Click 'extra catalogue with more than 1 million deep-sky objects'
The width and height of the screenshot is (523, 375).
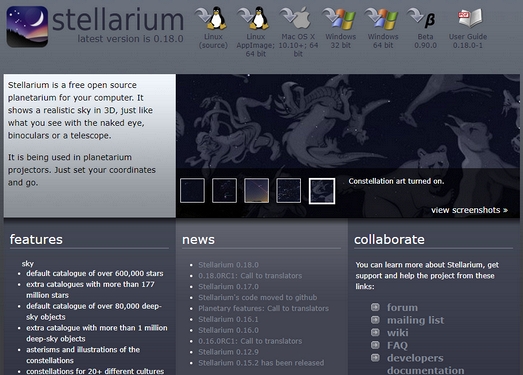97,333
